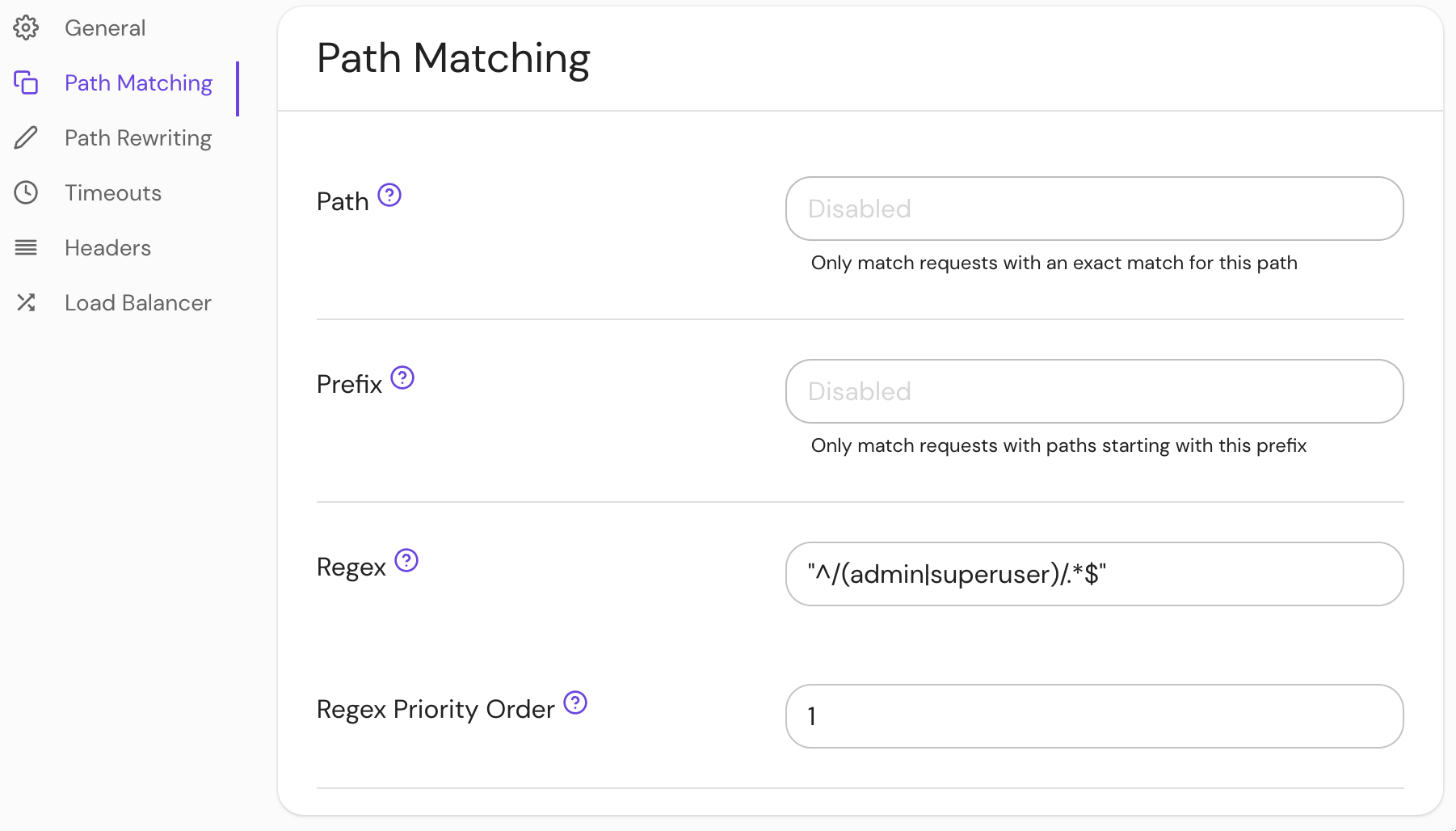The width and height of the screenshot is (1456, 831).
Task: Click the gear icon beside General
Action: coord(27,27)
